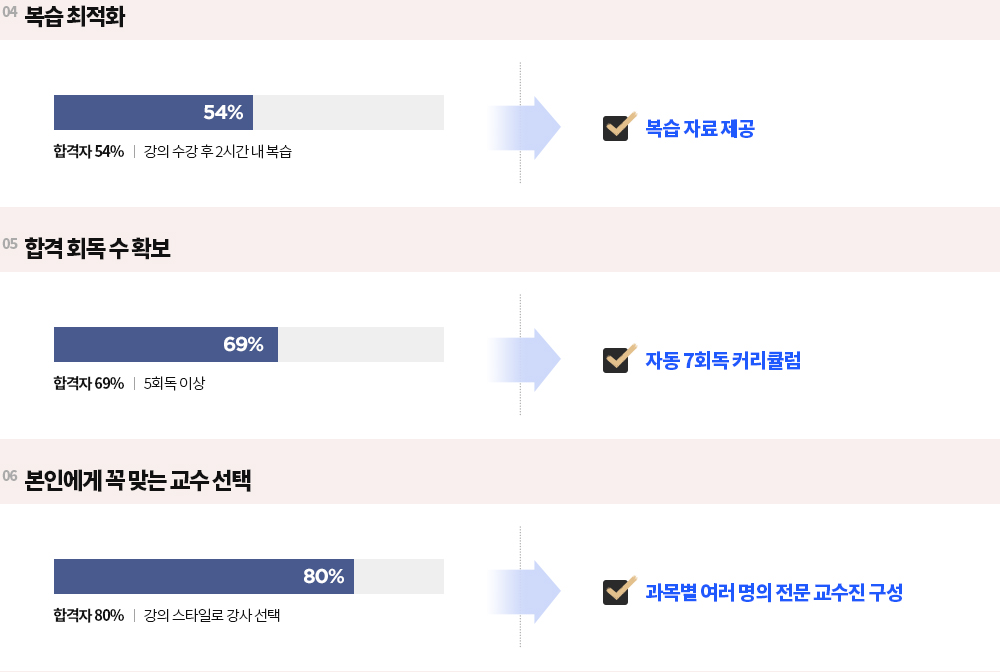Open the 과목별 여러 명의 전문 교수진 구성 link
The width and height of the screenshot is (1000, 672).
[x=774, y=592]
